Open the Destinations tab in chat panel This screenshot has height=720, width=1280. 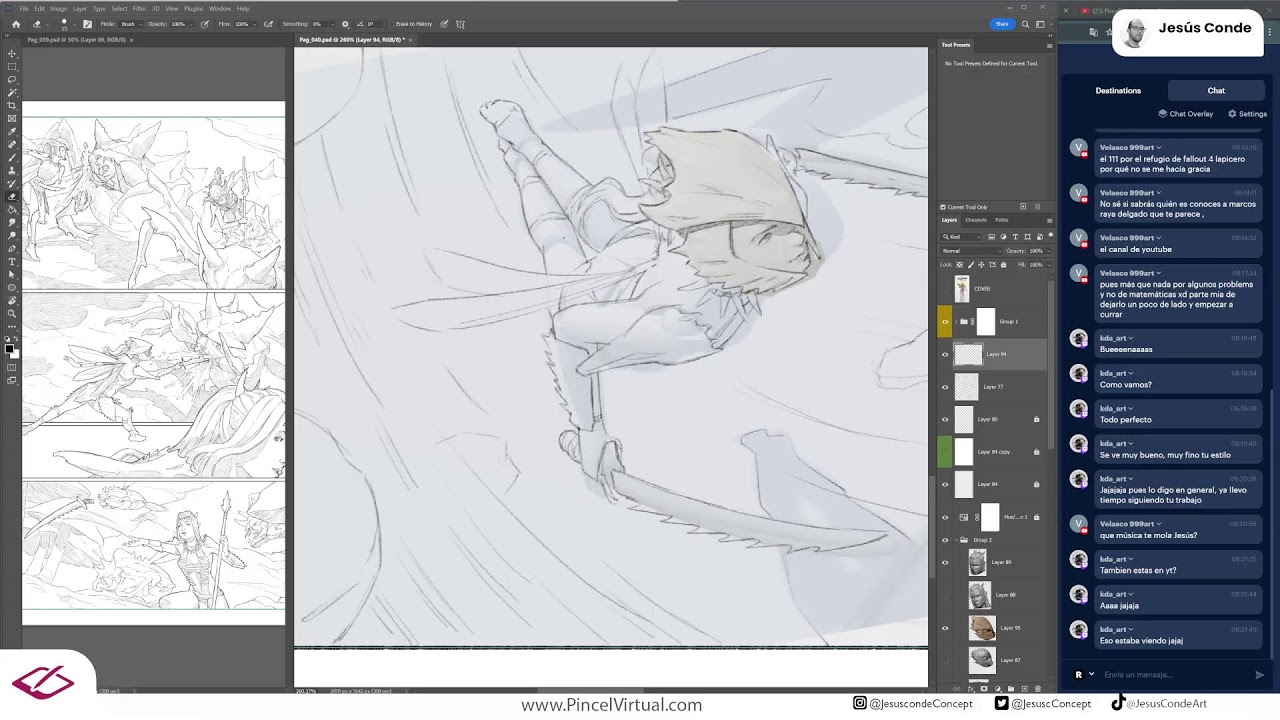tap(1118, 91)
